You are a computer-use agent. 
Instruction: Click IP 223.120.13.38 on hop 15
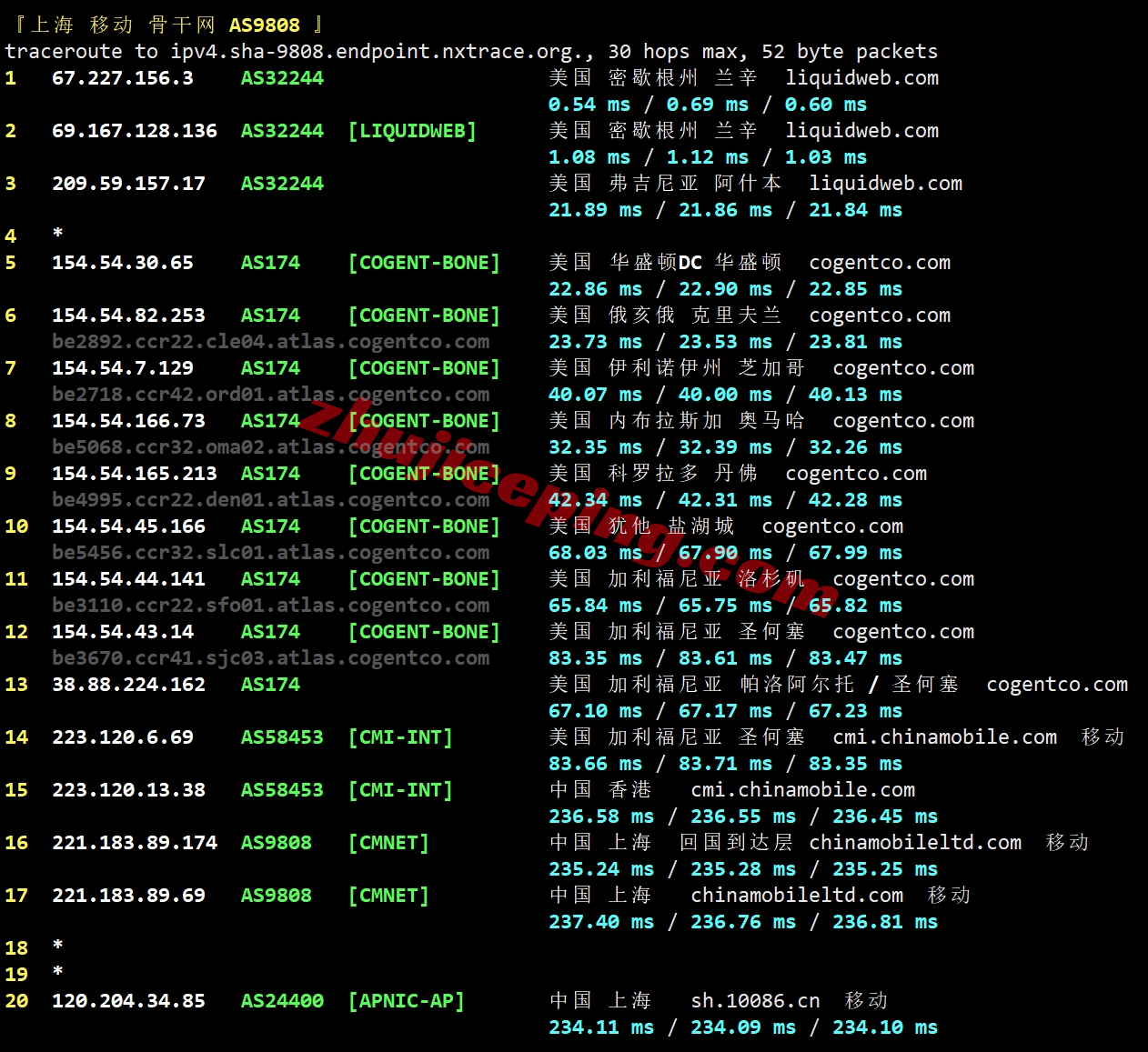128,790
